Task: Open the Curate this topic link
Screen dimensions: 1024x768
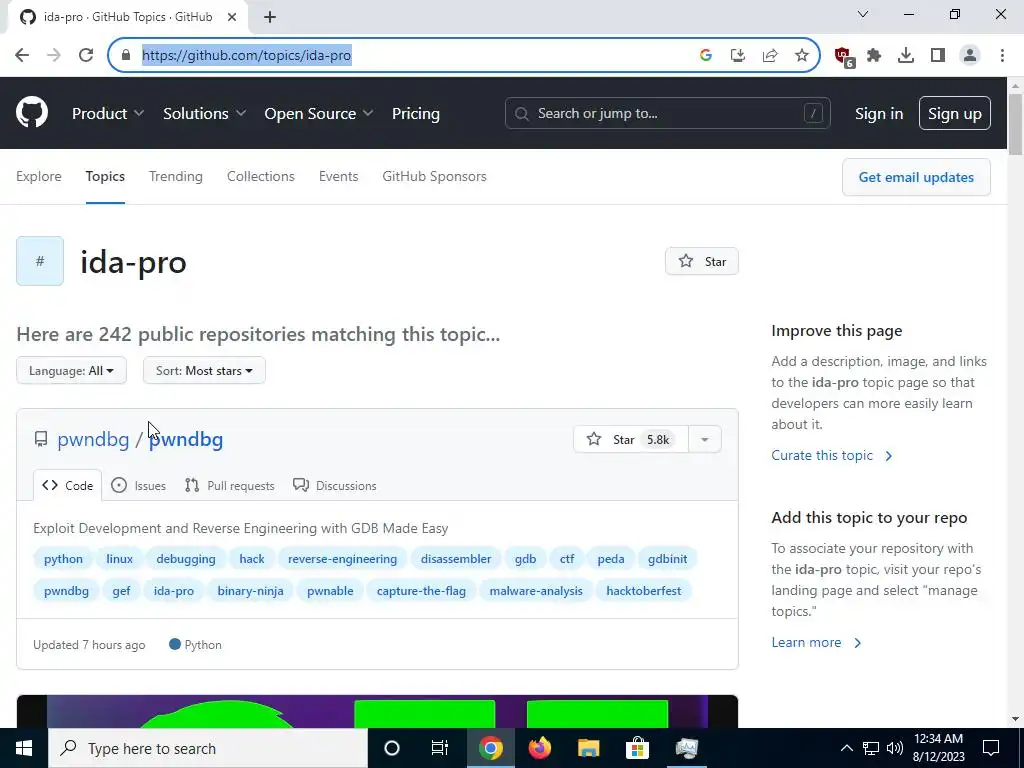Action: tap(831, 455)
